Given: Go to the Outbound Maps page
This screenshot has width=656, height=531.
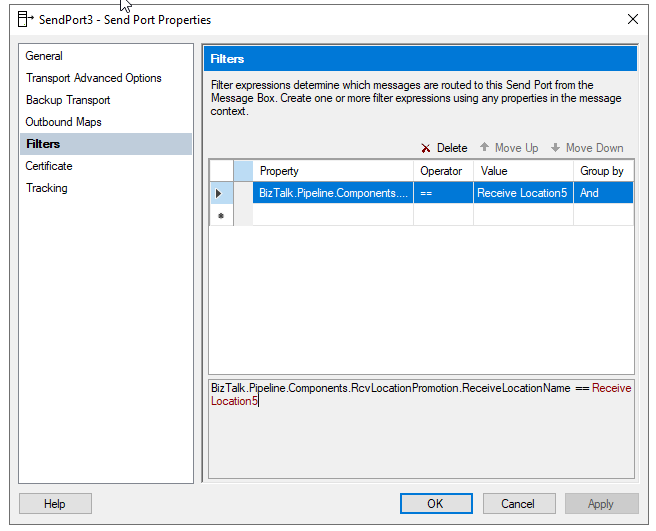Looking at the screenshot, I should [63, 122].
